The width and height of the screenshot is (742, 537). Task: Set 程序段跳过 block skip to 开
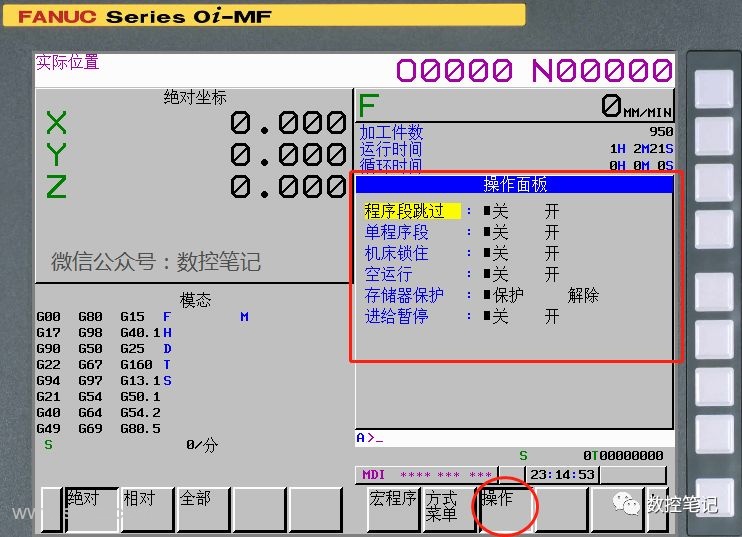click(552, 211)
